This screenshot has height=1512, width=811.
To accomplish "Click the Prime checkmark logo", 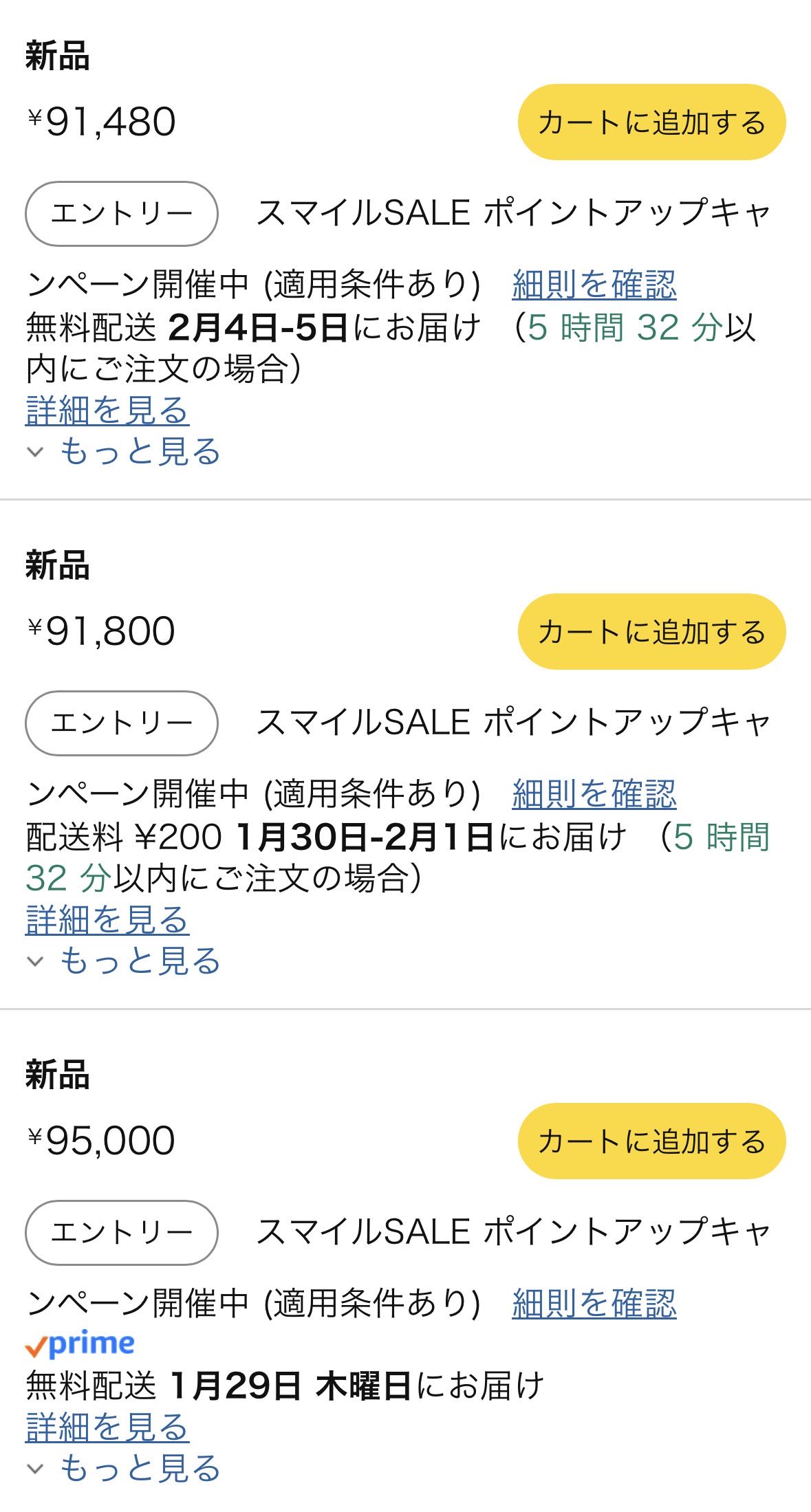I will click(80, 1344).
